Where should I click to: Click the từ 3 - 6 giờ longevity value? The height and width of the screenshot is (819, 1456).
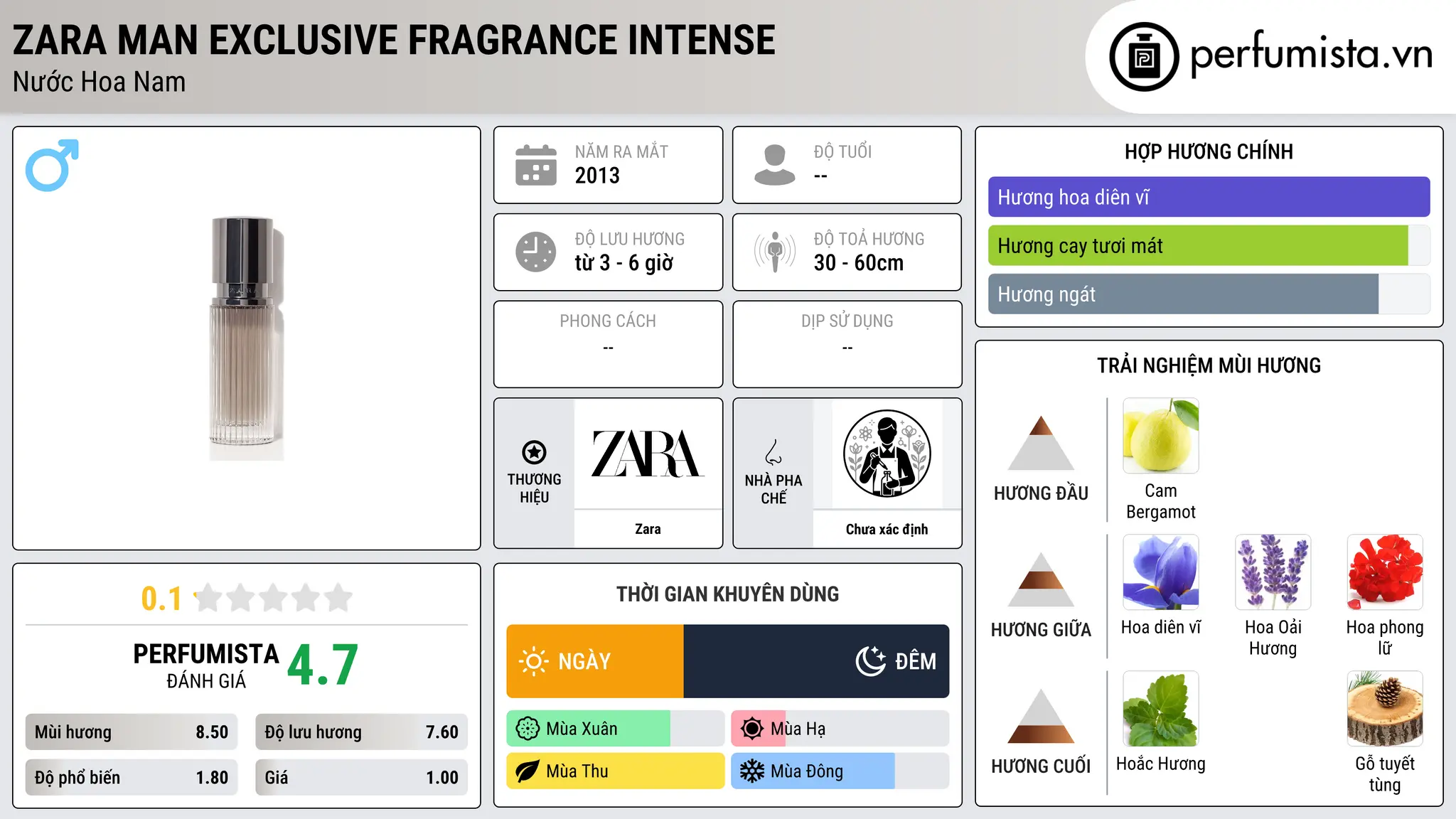point(623,263)
